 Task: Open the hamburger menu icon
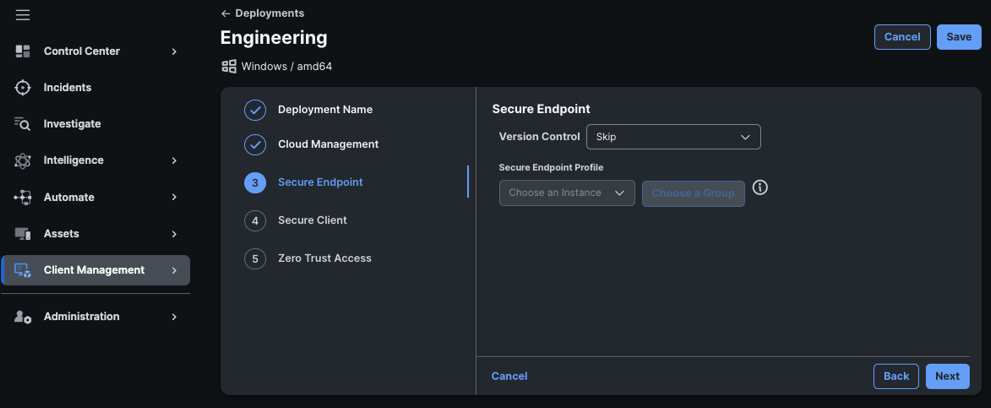pyautogui.click(x=23, y=15)
